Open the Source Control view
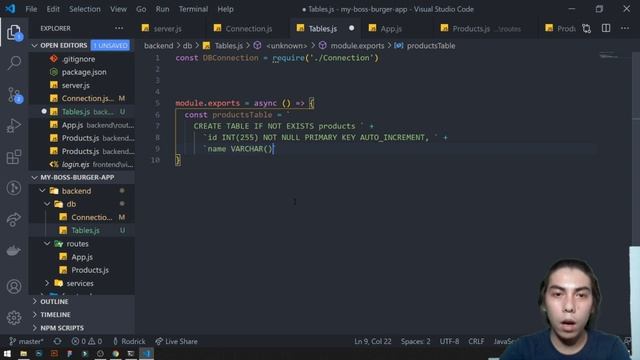Image resolution: width=640 pixels, height=360 pixels. (14, 95)
